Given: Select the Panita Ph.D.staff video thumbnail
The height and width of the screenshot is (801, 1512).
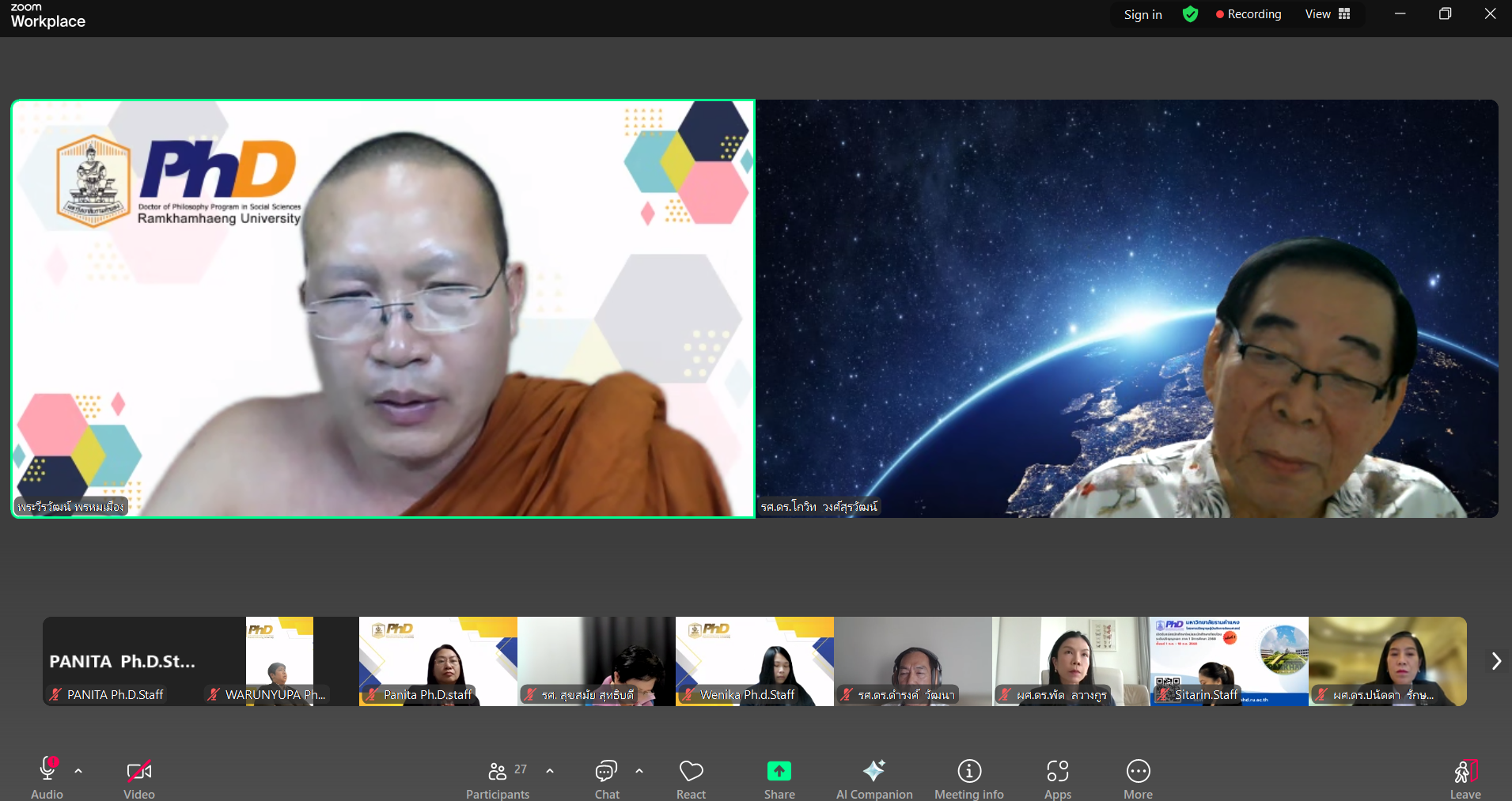Looking at the screenshot, I should [438, 661].
